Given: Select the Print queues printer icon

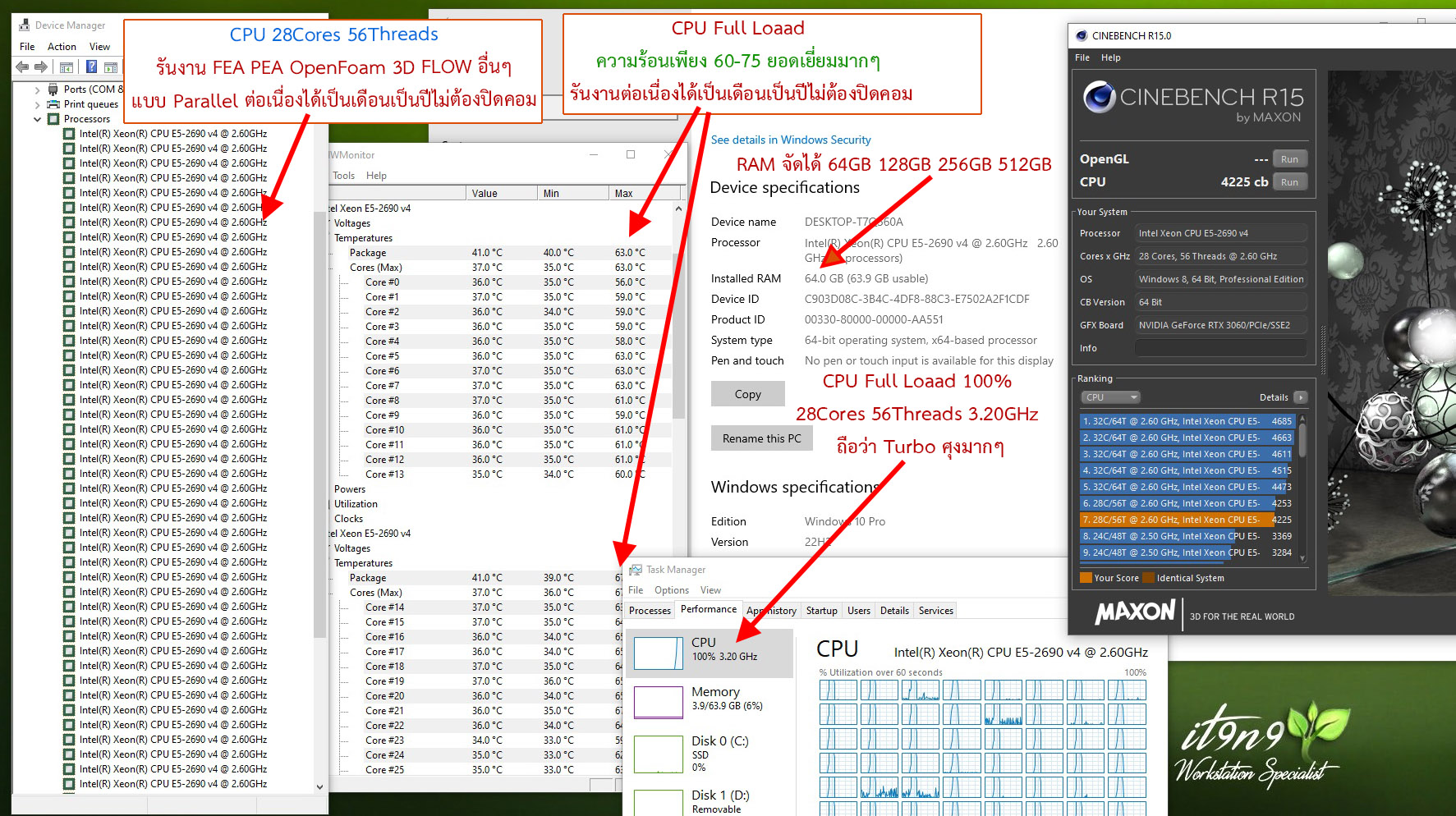Looking at the screenshot, I should click(x=53, y=104).
